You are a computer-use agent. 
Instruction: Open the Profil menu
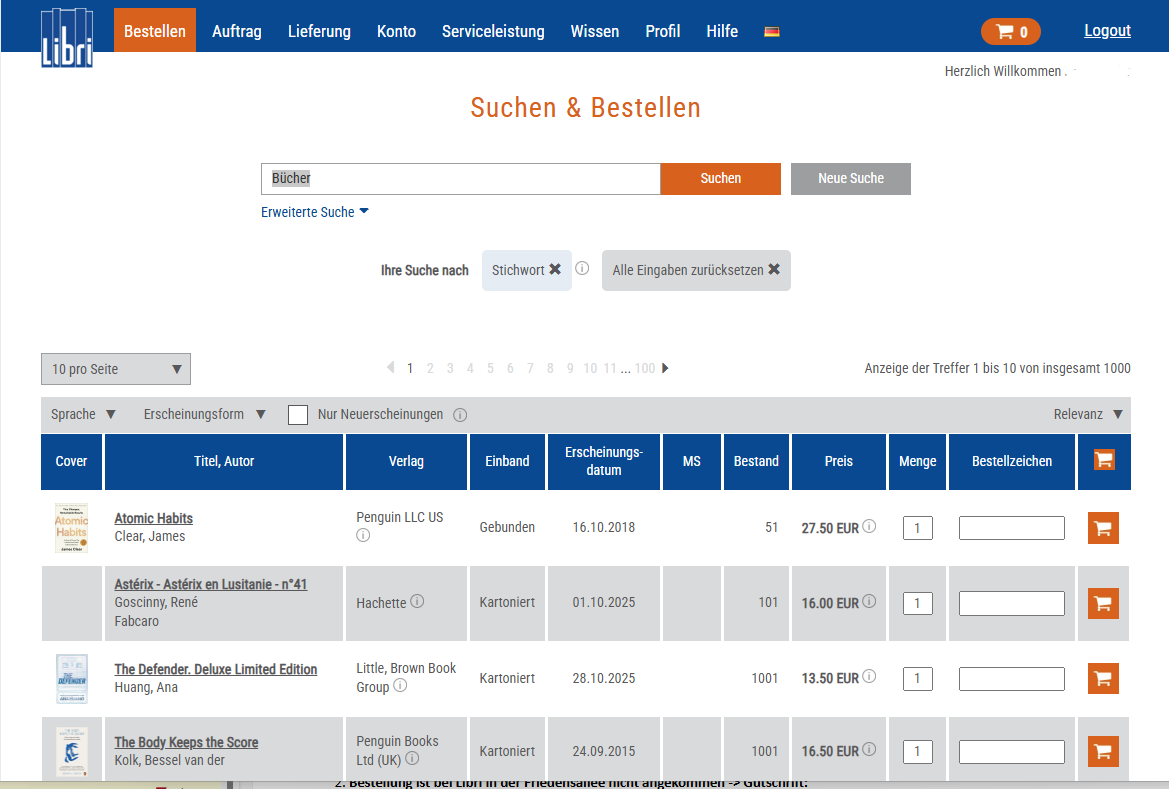pos(662,31)
